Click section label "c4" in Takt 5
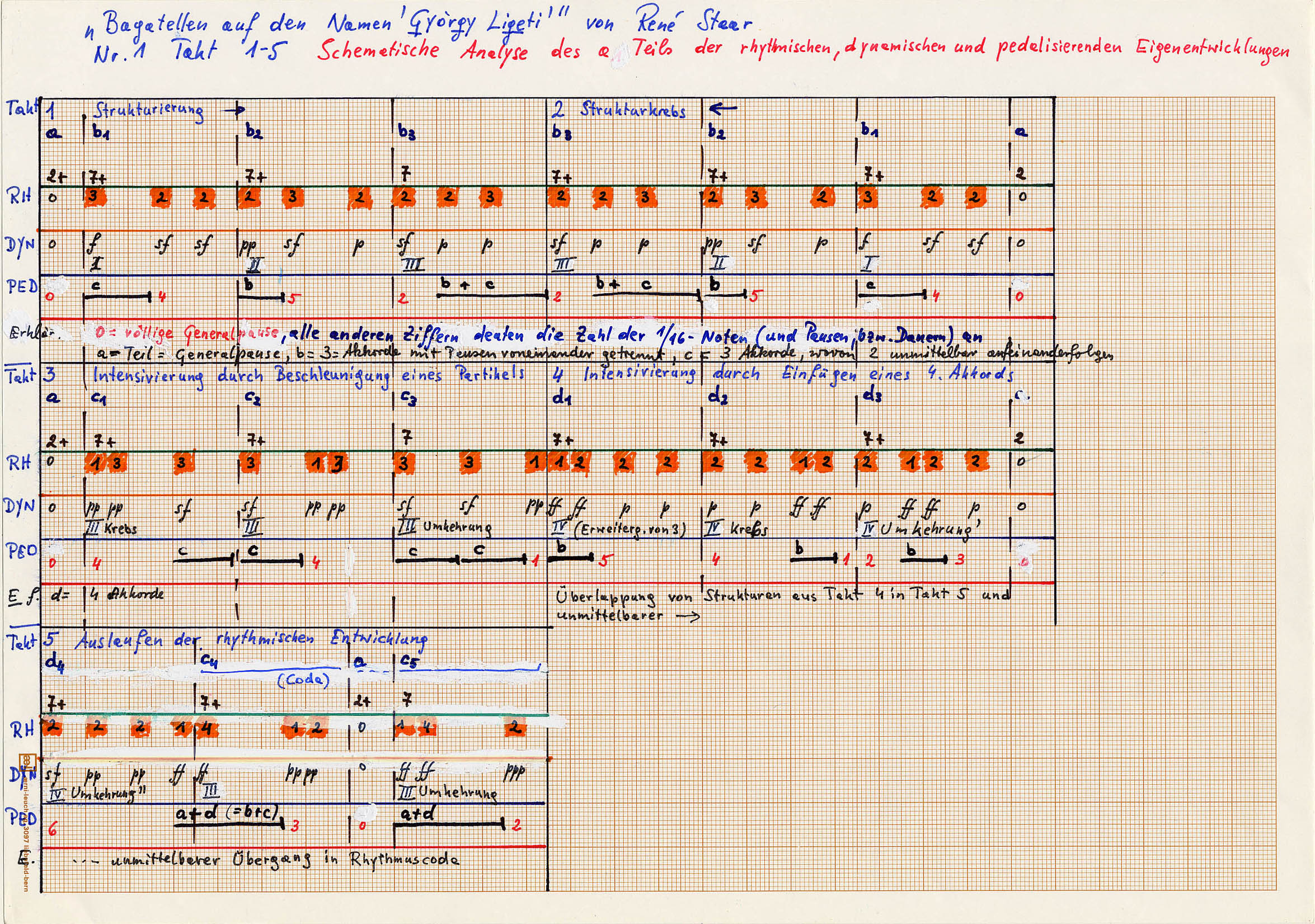This screenshot has width=1315, height=924. tap(209, 662)
